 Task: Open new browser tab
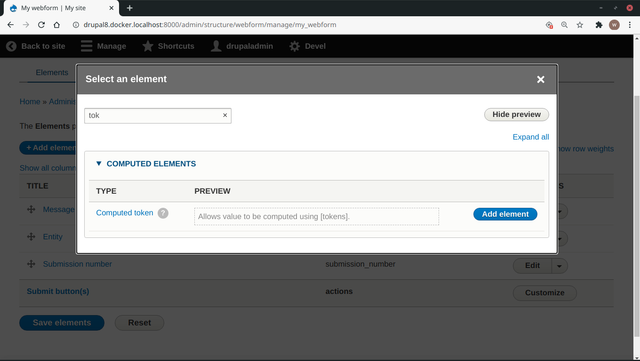click(129, 8)
